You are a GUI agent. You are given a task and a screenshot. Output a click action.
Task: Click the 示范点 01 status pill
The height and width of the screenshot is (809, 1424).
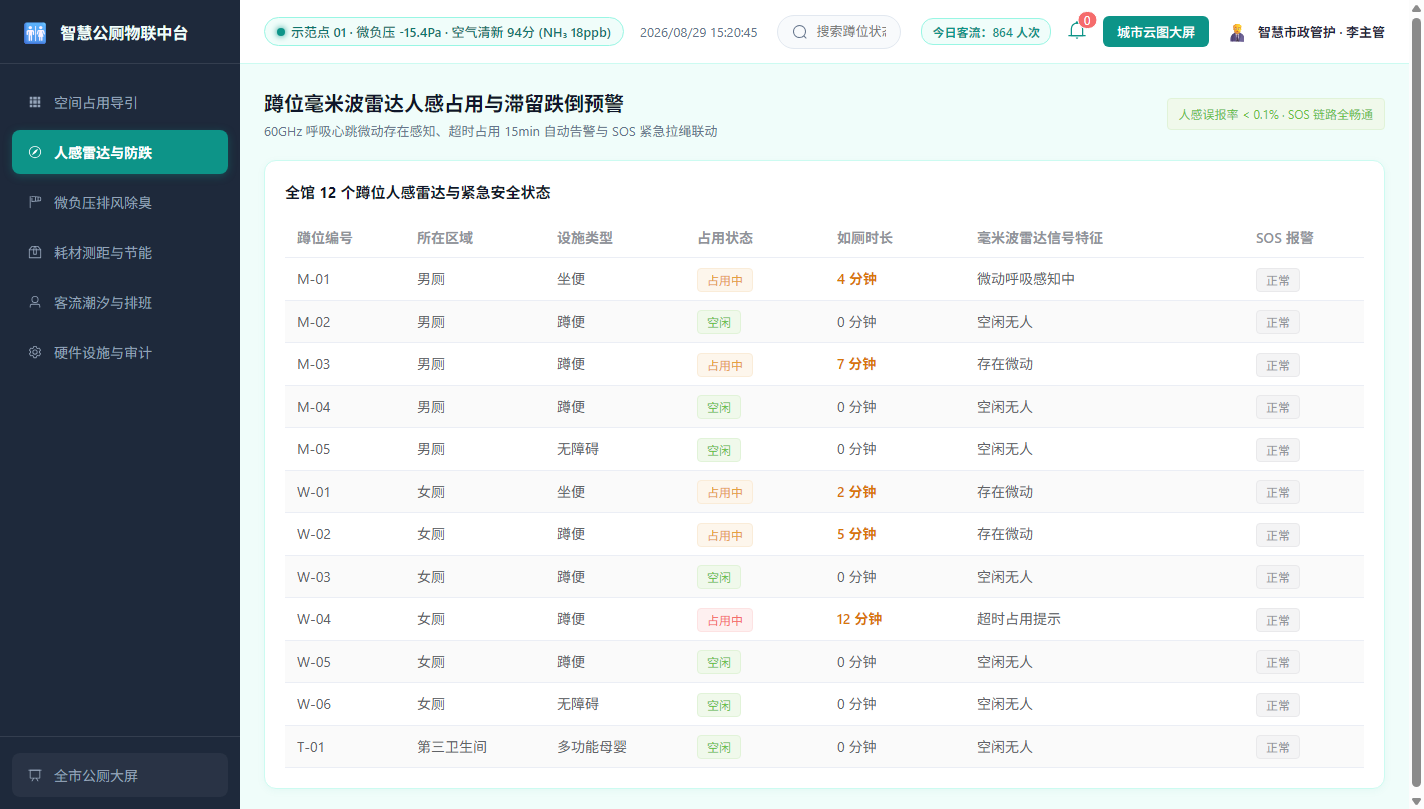(443, 32)
